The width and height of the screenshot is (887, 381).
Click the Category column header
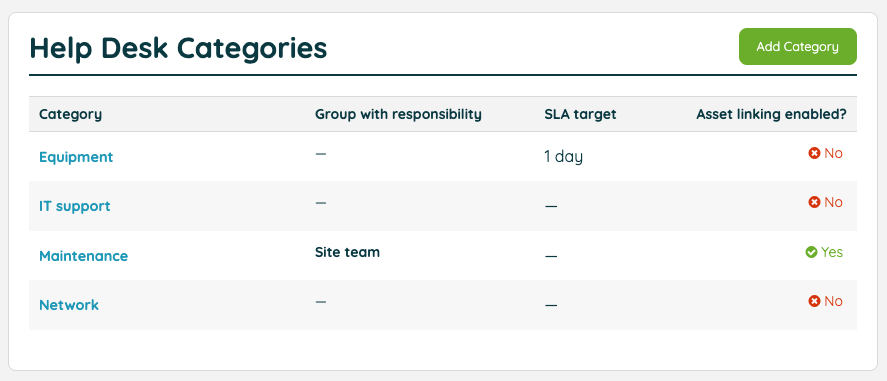tap(70, 114)
